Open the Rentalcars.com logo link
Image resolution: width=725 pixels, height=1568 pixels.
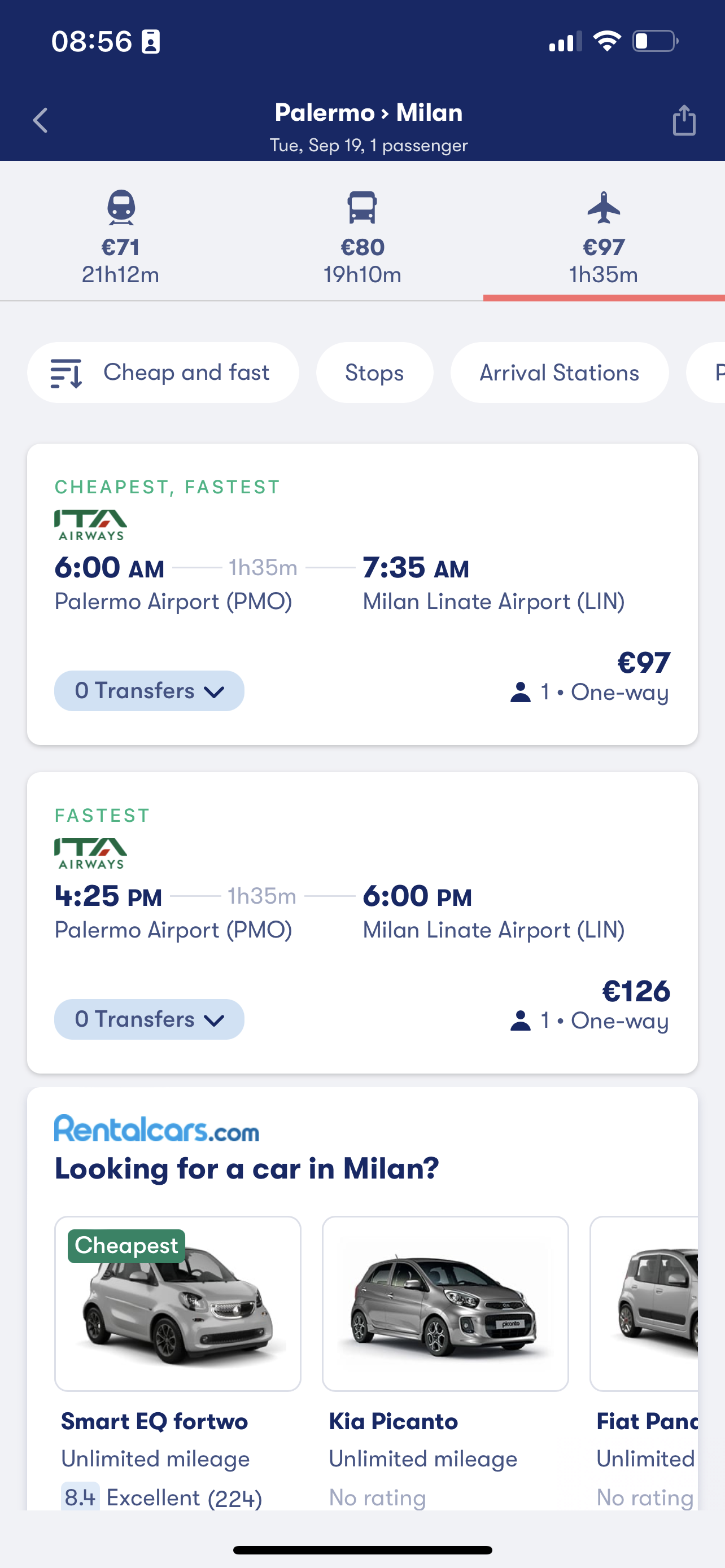(x=156, y=1128)
